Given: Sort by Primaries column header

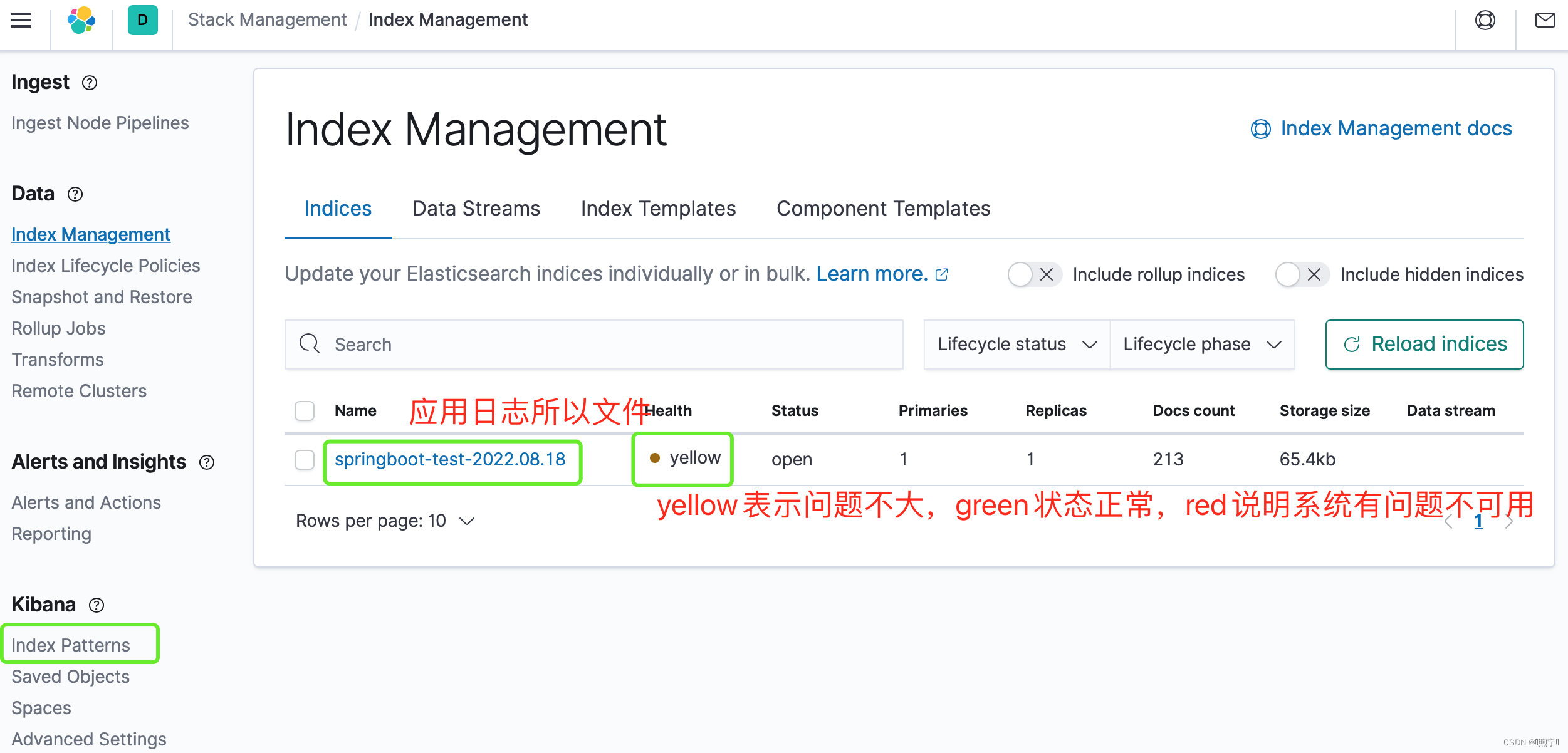Looking at the screenshot, I should coord(933,411).
